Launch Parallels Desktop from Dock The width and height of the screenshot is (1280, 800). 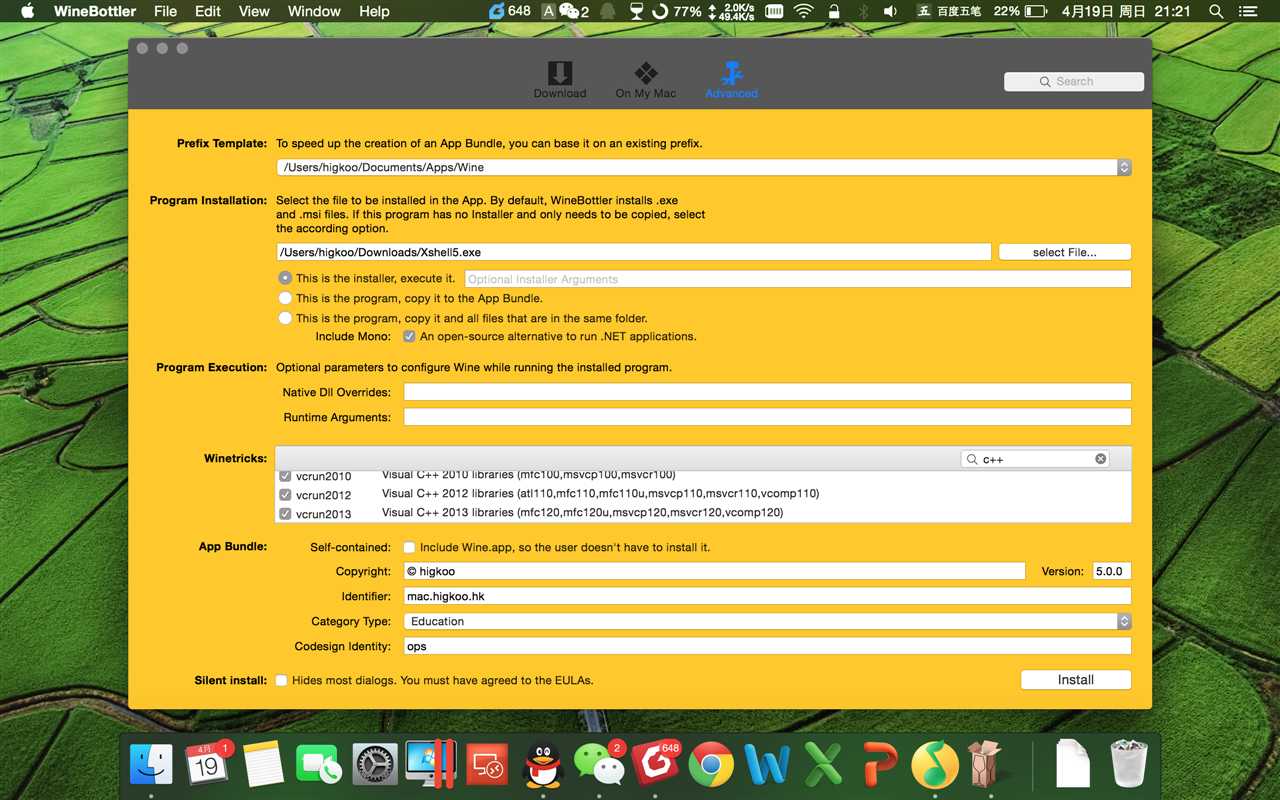pyautogui.click(x=431, y=765)
